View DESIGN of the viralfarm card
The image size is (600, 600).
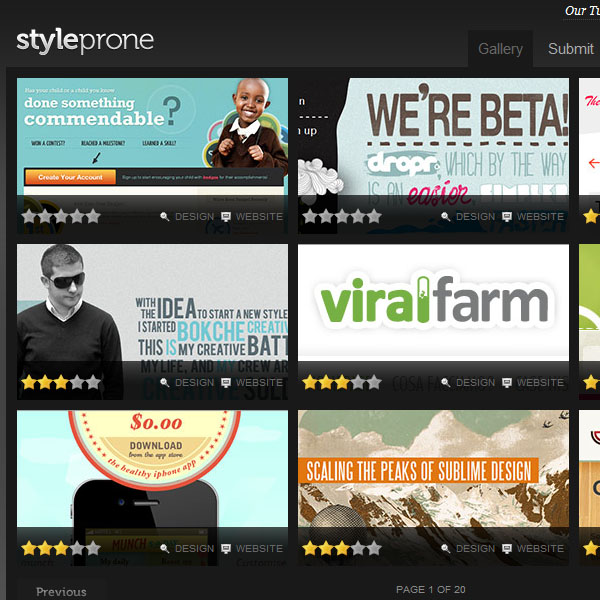(475, 382)
